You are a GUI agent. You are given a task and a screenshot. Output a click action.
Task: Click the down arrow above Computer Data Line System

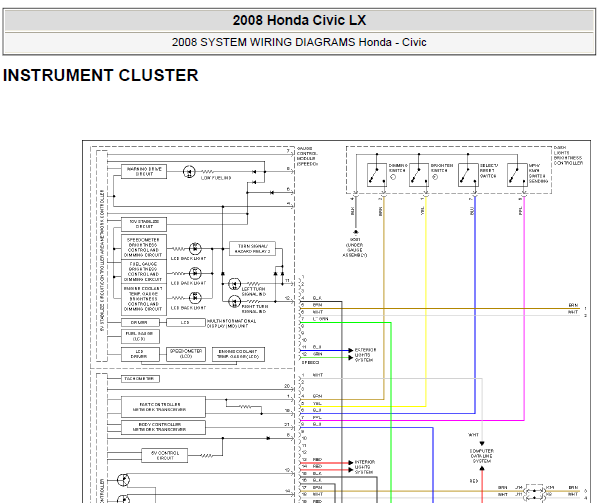pos(482,444)
